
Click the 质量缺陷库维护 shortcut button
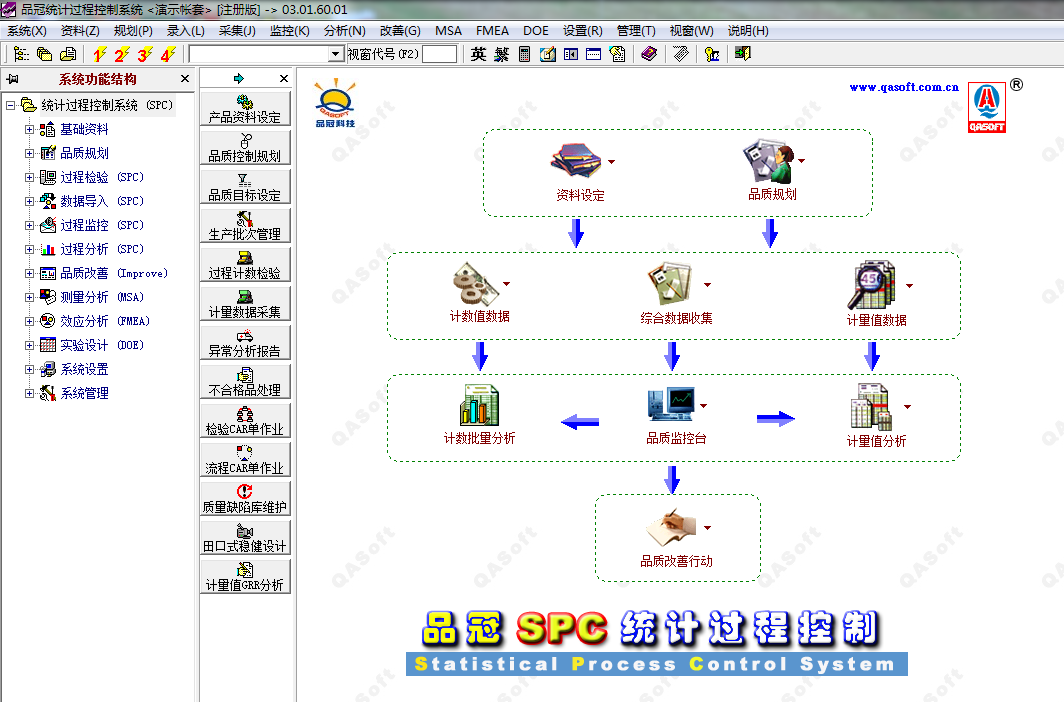click(245, 499)
